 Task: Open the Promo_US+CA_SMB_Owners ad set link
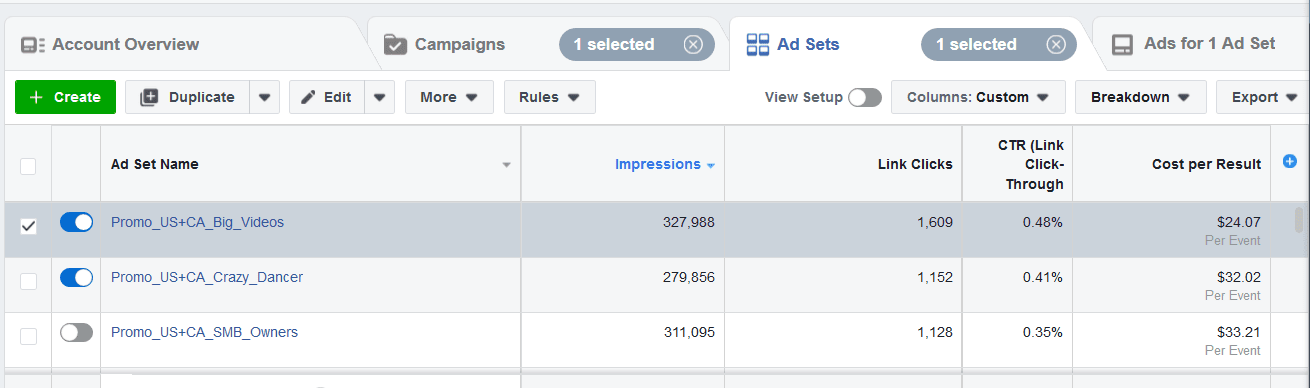[204, 332]
